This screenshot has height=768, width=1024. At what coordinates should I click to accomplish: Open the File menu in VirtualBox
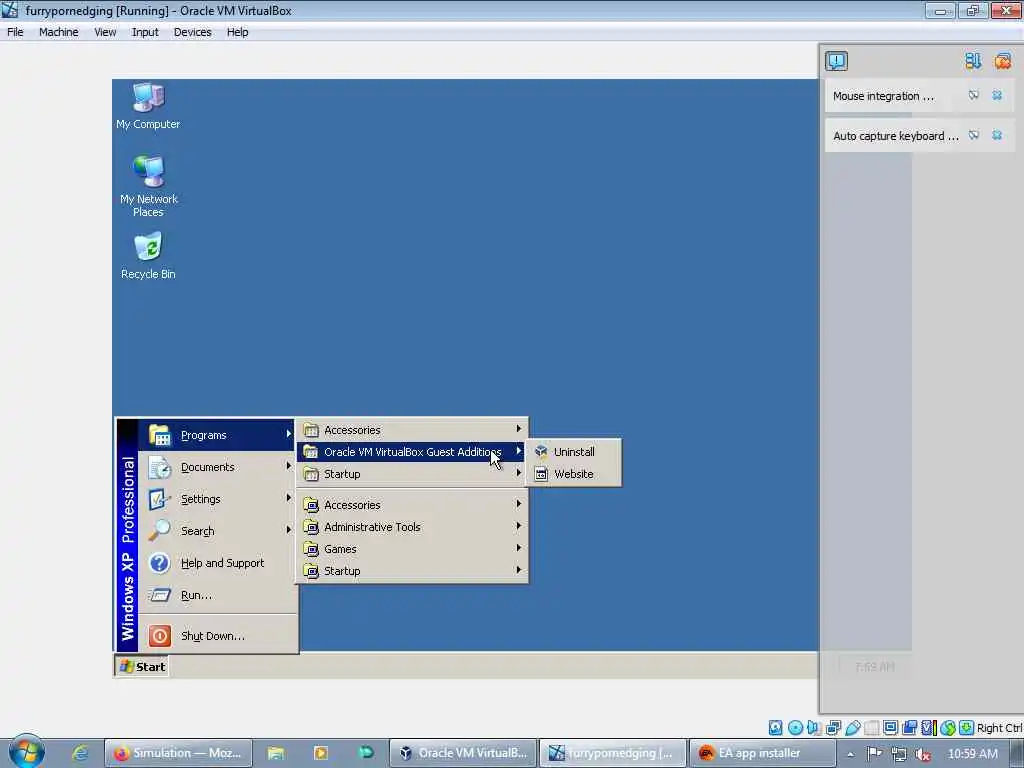pyautogui.click(x=15, y=32)
